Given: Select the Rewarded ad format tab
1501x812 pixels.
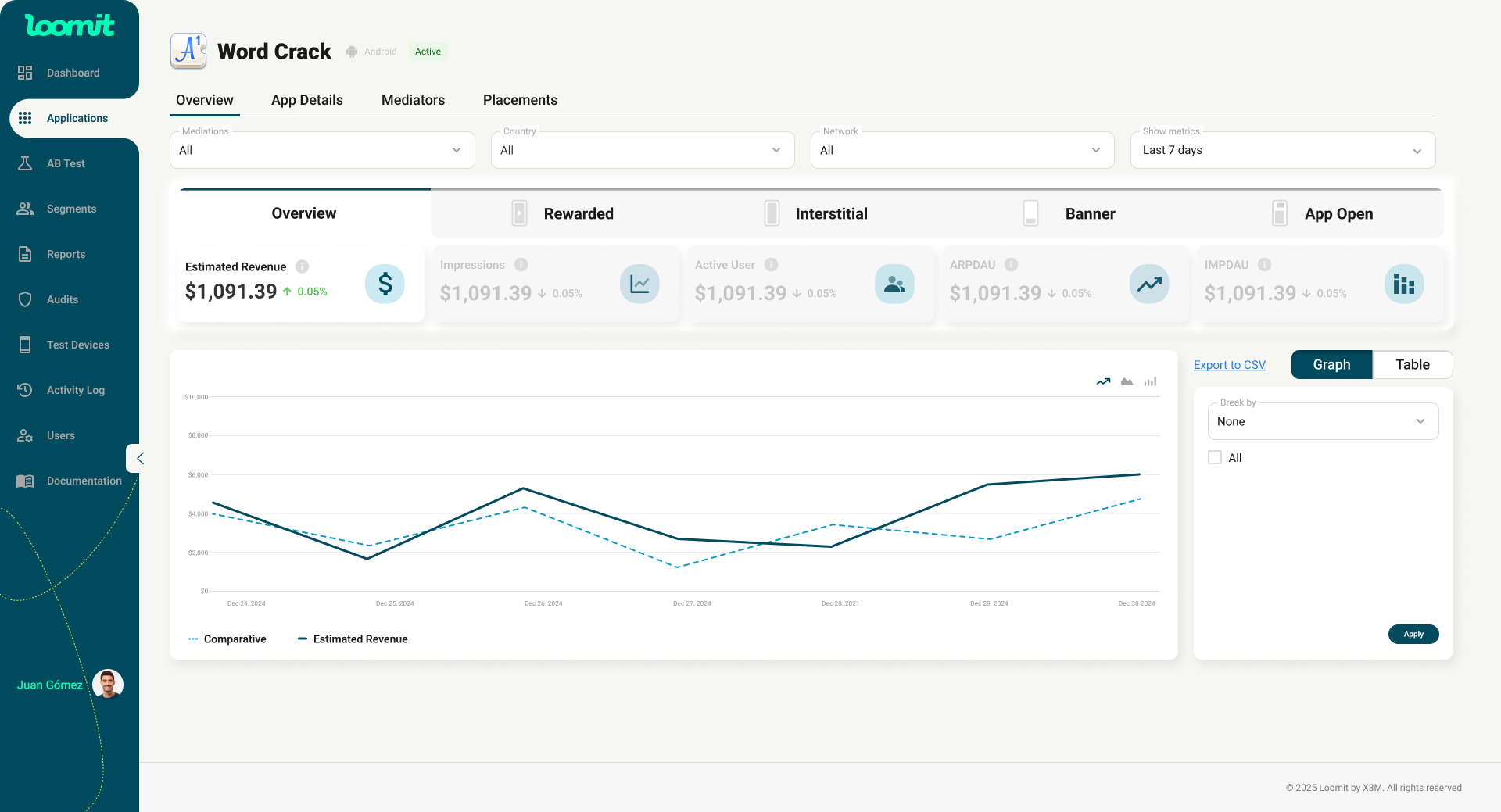Looking at the screenshot, I should (563, 213).
